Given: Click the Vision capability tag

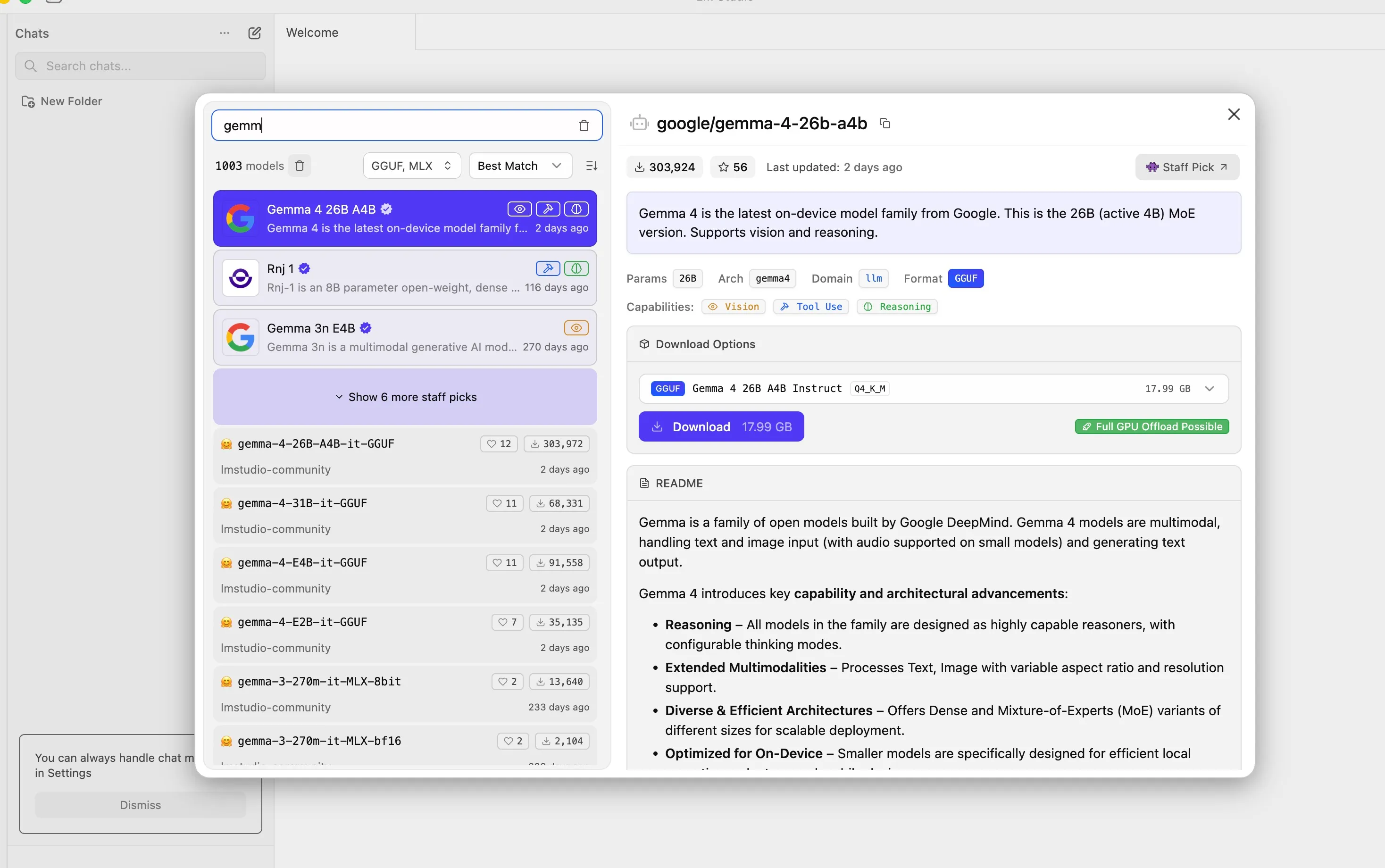Looking at the screenshot, I should 734,307.
